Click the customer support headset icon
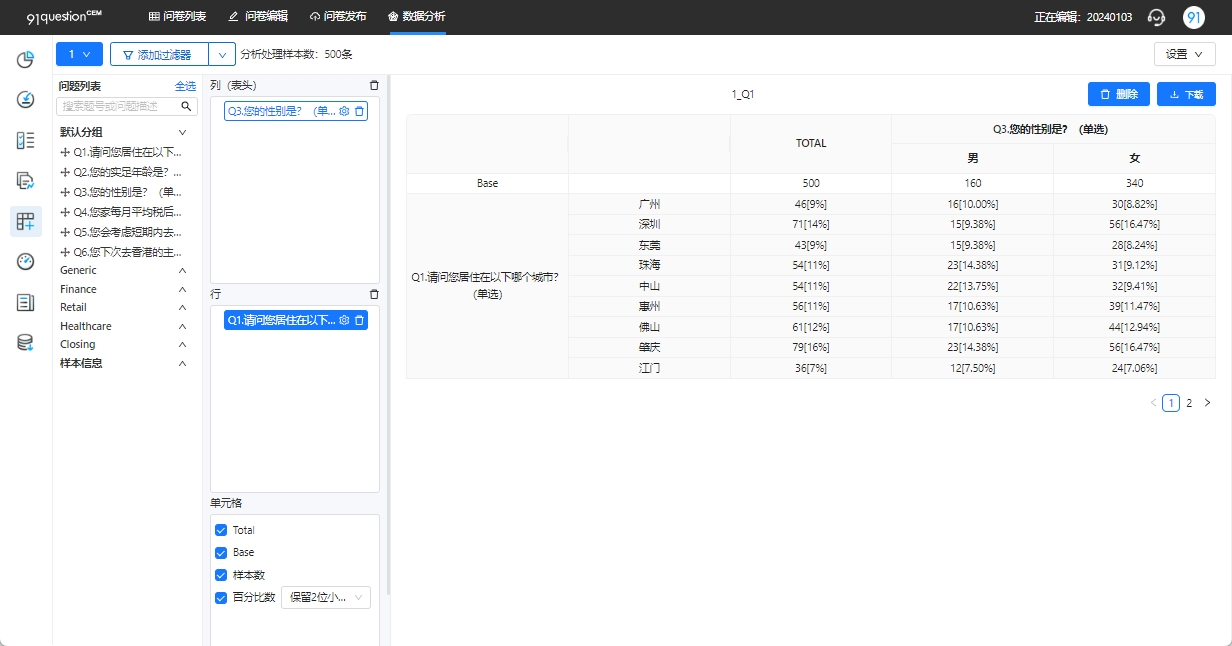 pyautogui.click(x=1157, y=17)
